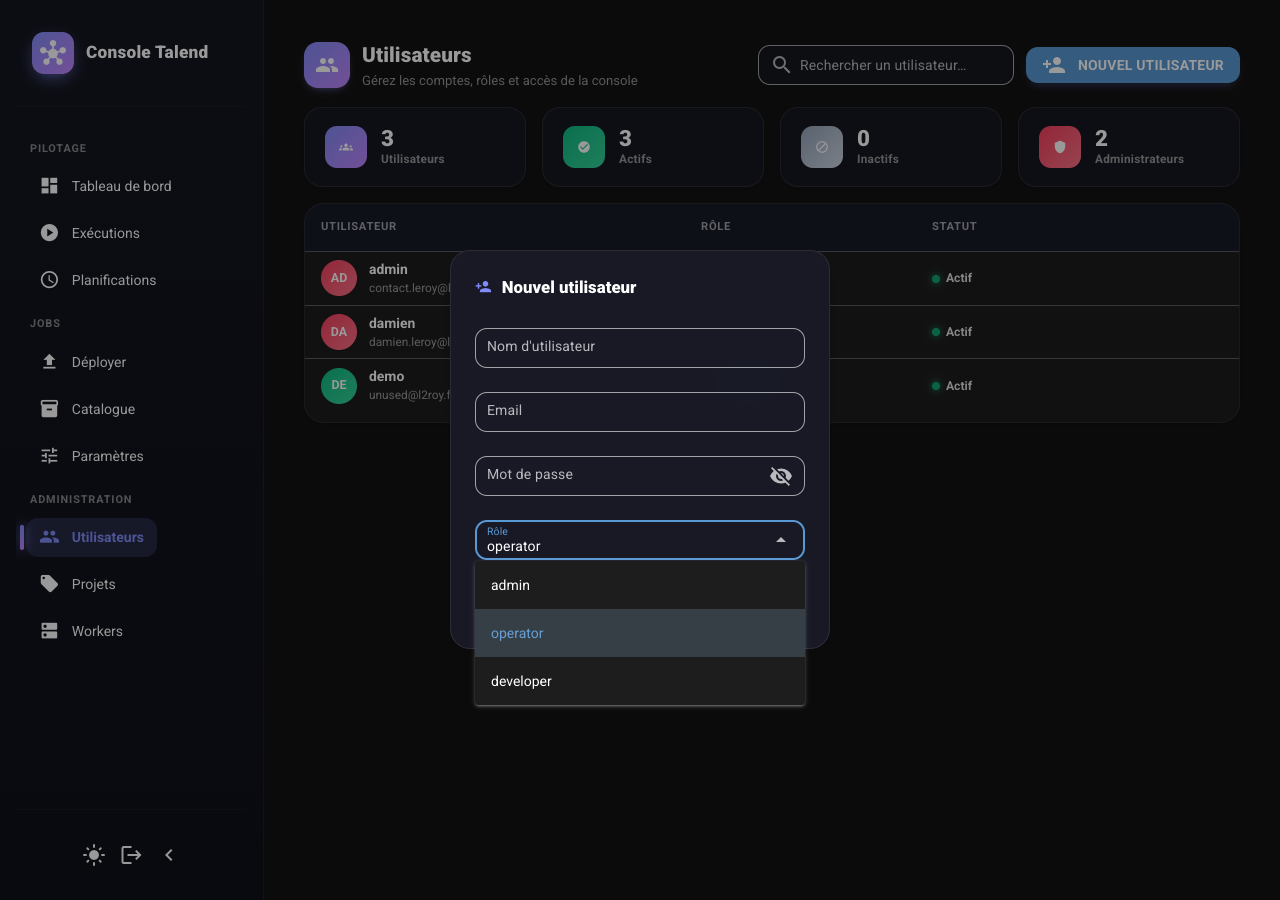Click the damien username in the table
Screen dimensions: 1280x900
pyautogui.click(x=392, y=323)
